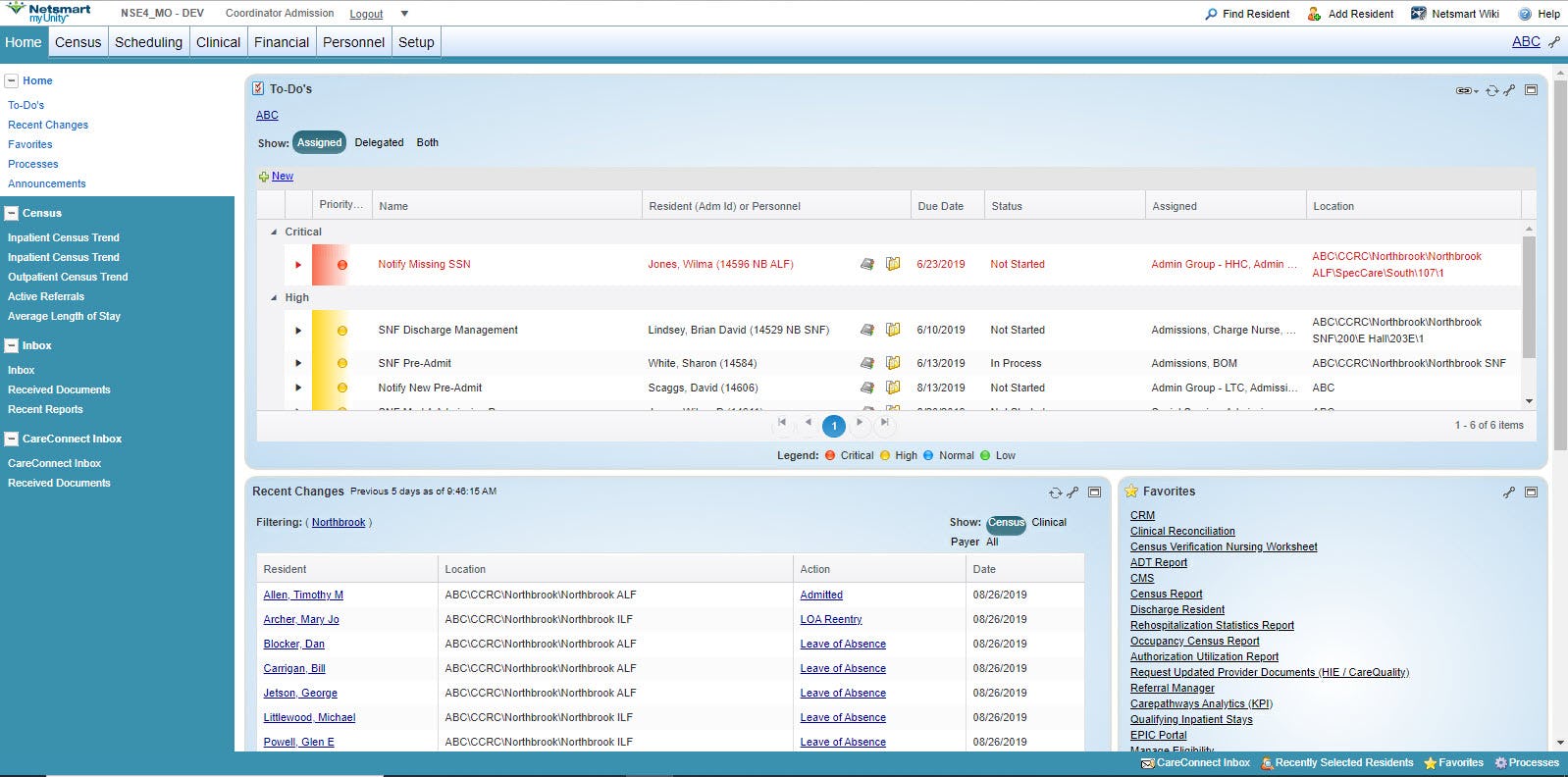Open the Clinical Reconciliation favorite link
The height and width of the screenshot is (777, 1568).
click(1182, 531)
